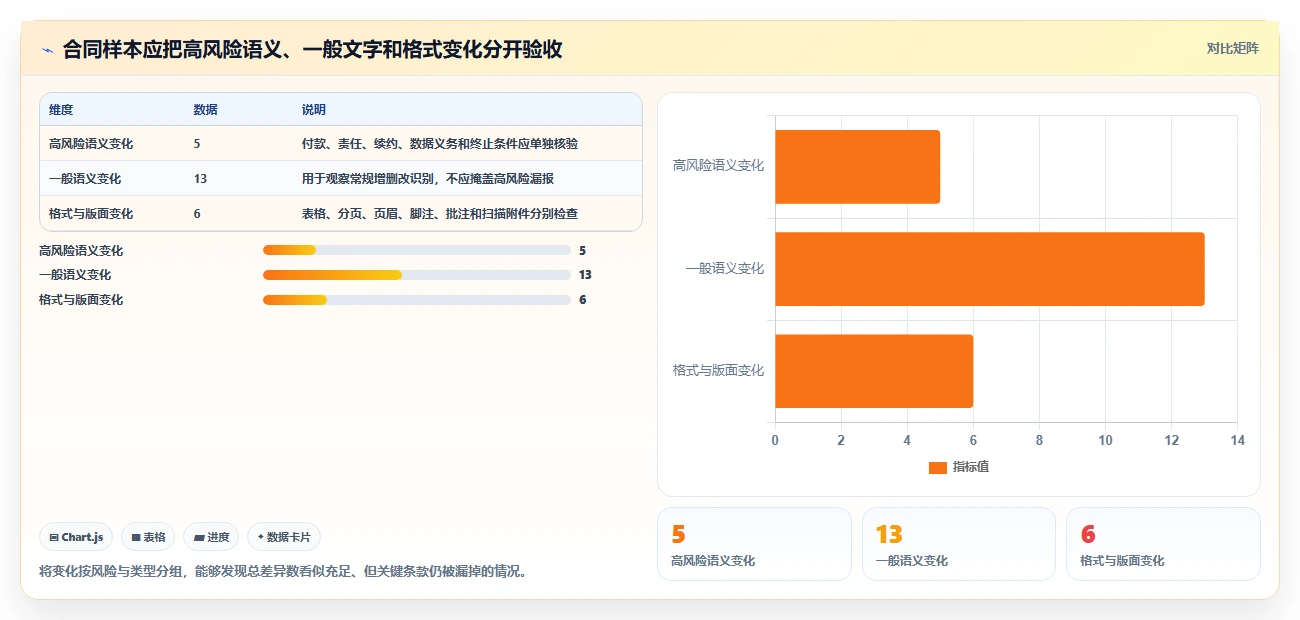Toggle the 指标值 legend swatch
Viewport: 1300px width, 620px height.
937,467
